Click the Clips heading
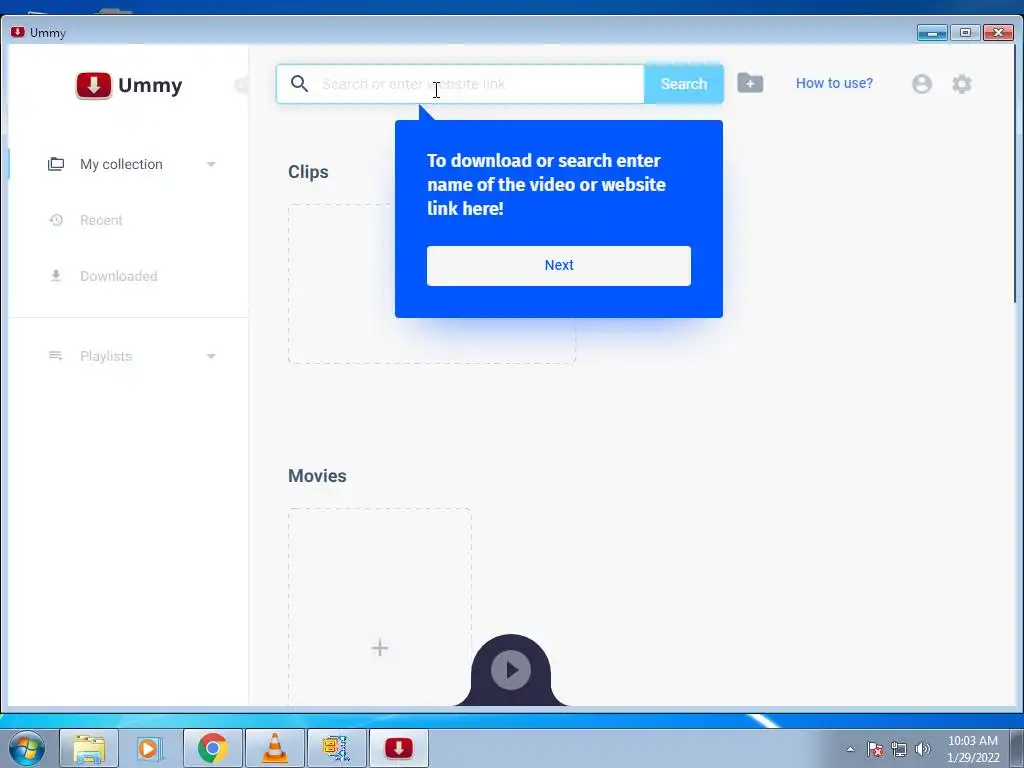1024x768 pixels. [x=308, y=172]
